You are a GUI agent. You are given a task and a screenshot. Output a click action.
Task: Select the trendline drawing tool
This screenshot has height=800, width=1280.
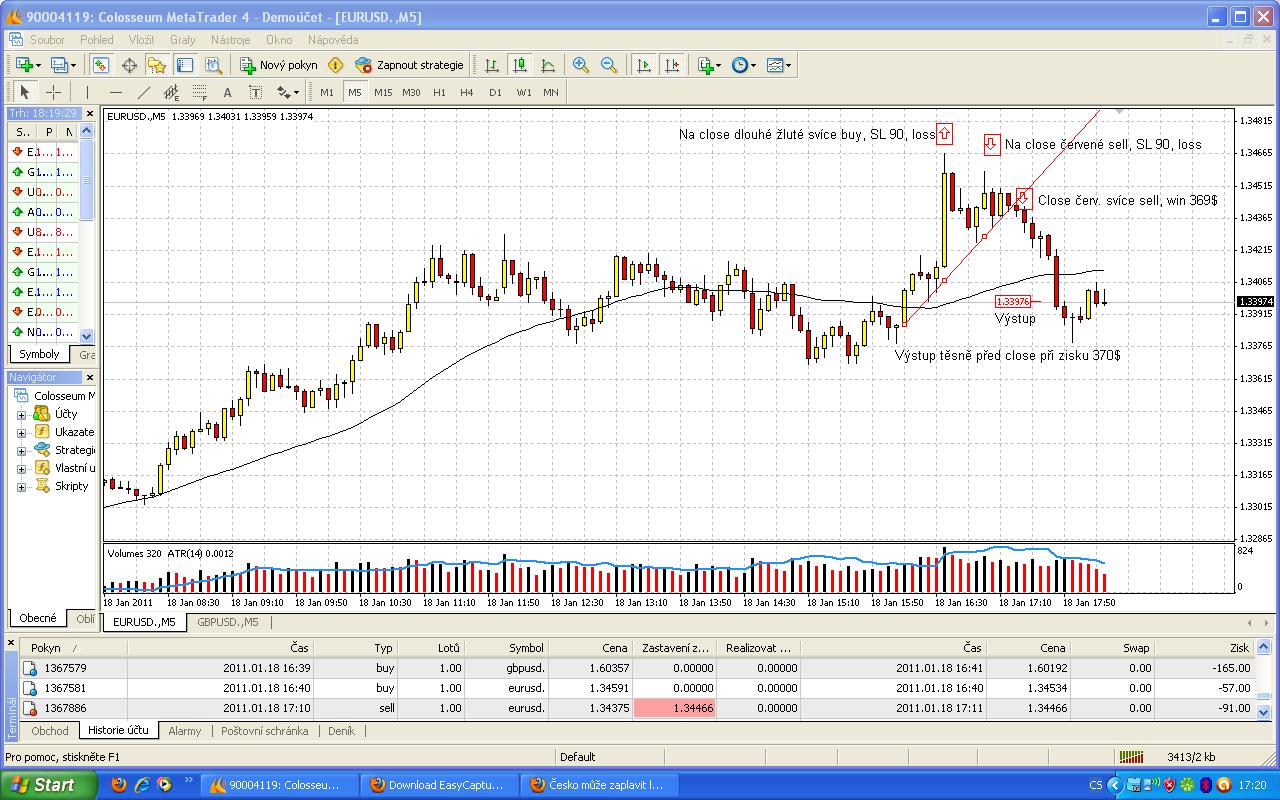tap(143, 92)
